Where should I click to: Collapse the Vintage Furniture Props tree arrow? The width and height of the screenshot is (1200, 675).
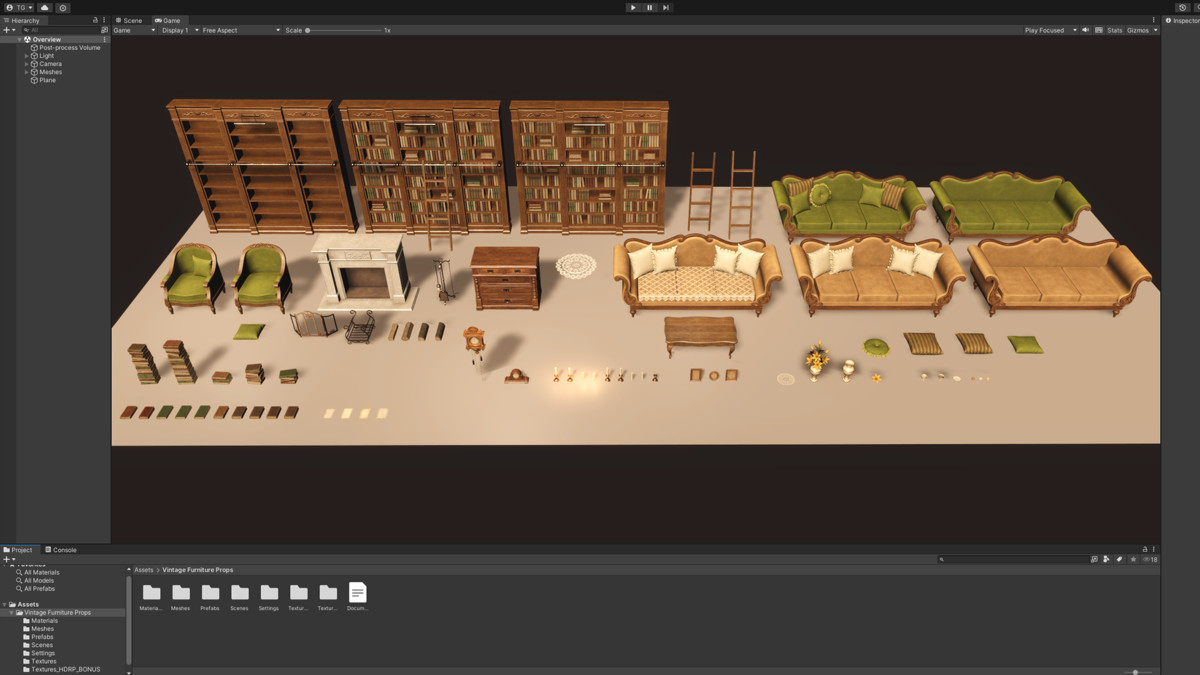[11, 612]
